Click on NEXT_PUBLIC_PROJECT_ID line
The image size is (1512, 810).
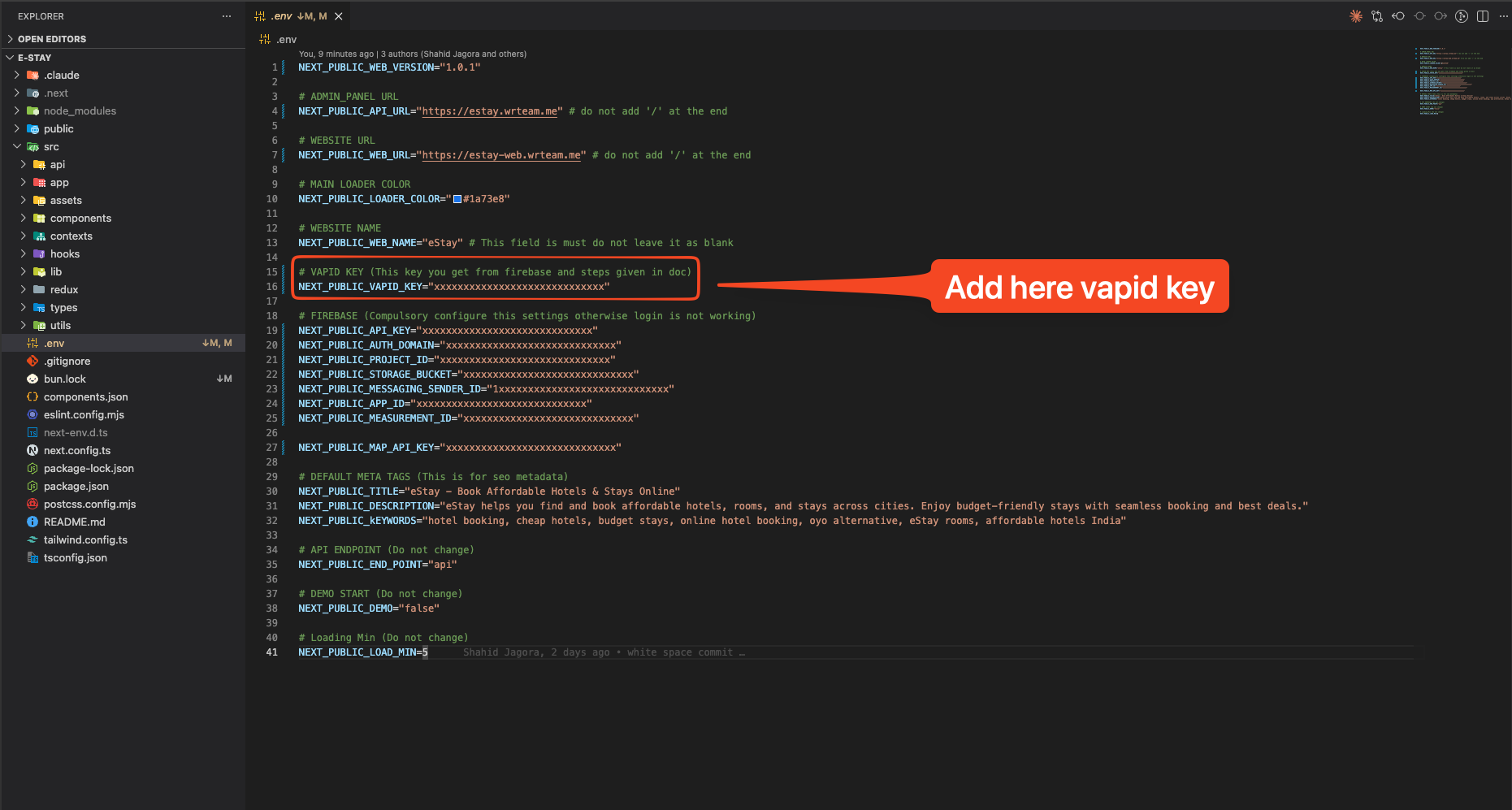point(457,360)
